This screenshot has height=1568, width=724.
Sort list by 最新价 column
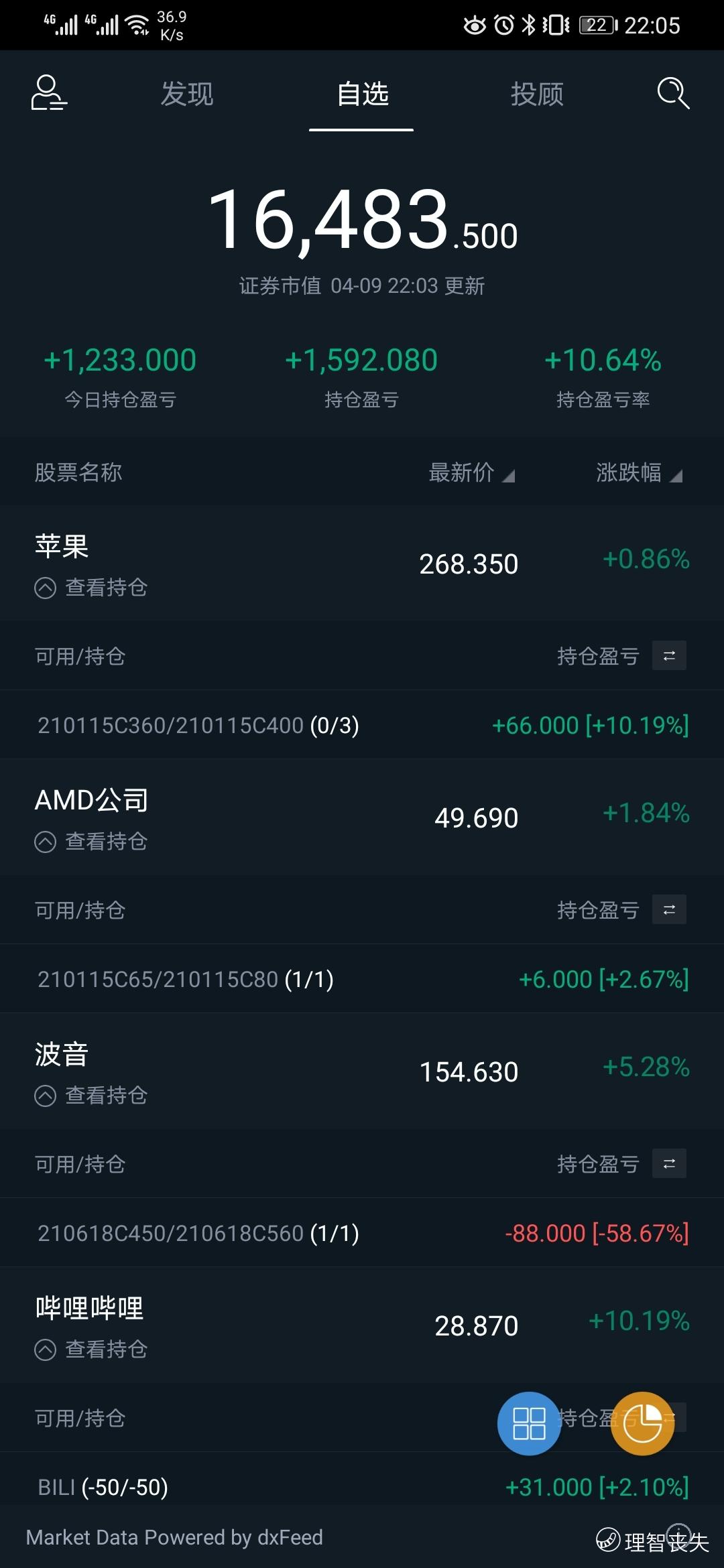coord(471,472)
